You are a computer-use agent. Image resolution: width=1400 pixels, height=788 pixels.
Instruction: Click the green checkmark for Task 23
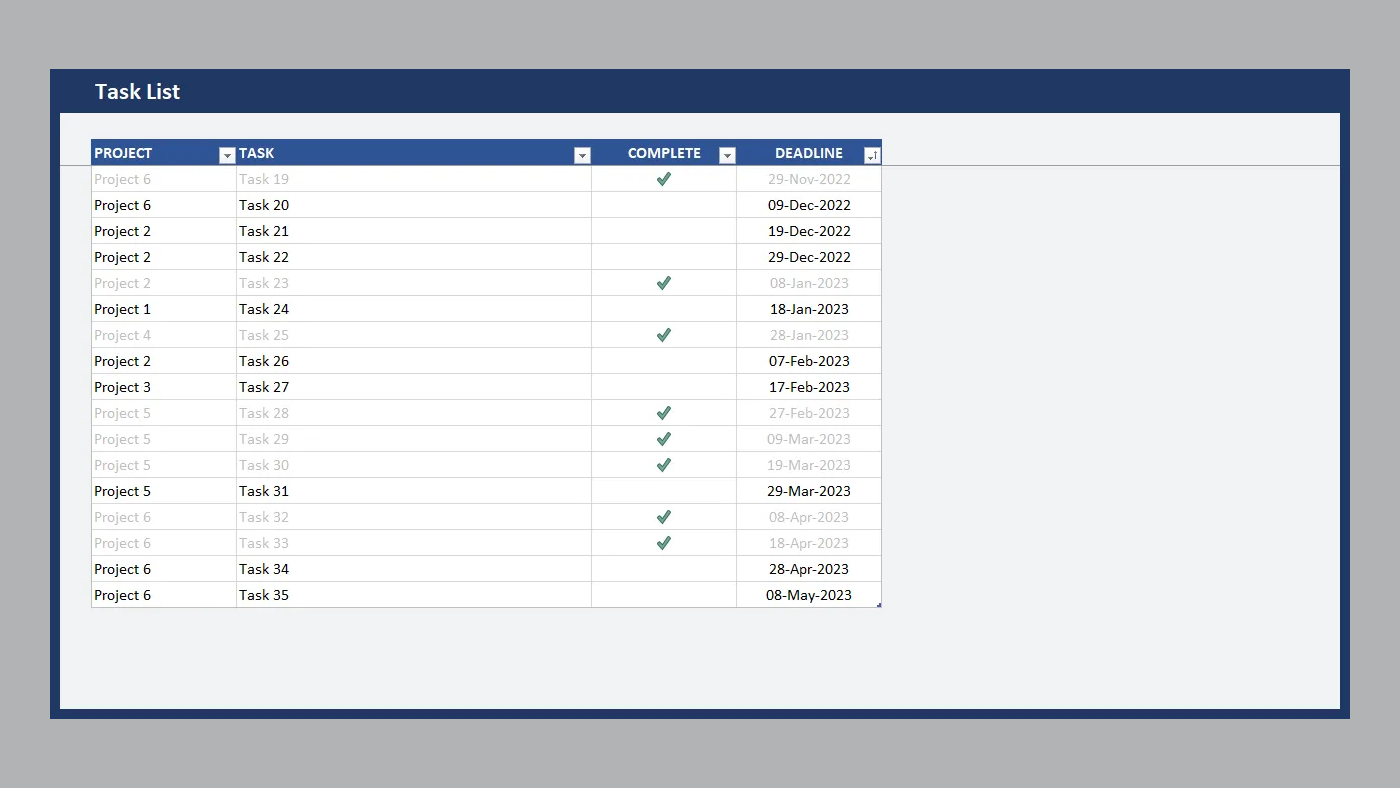pyautogui.click(x=663, y=283)
